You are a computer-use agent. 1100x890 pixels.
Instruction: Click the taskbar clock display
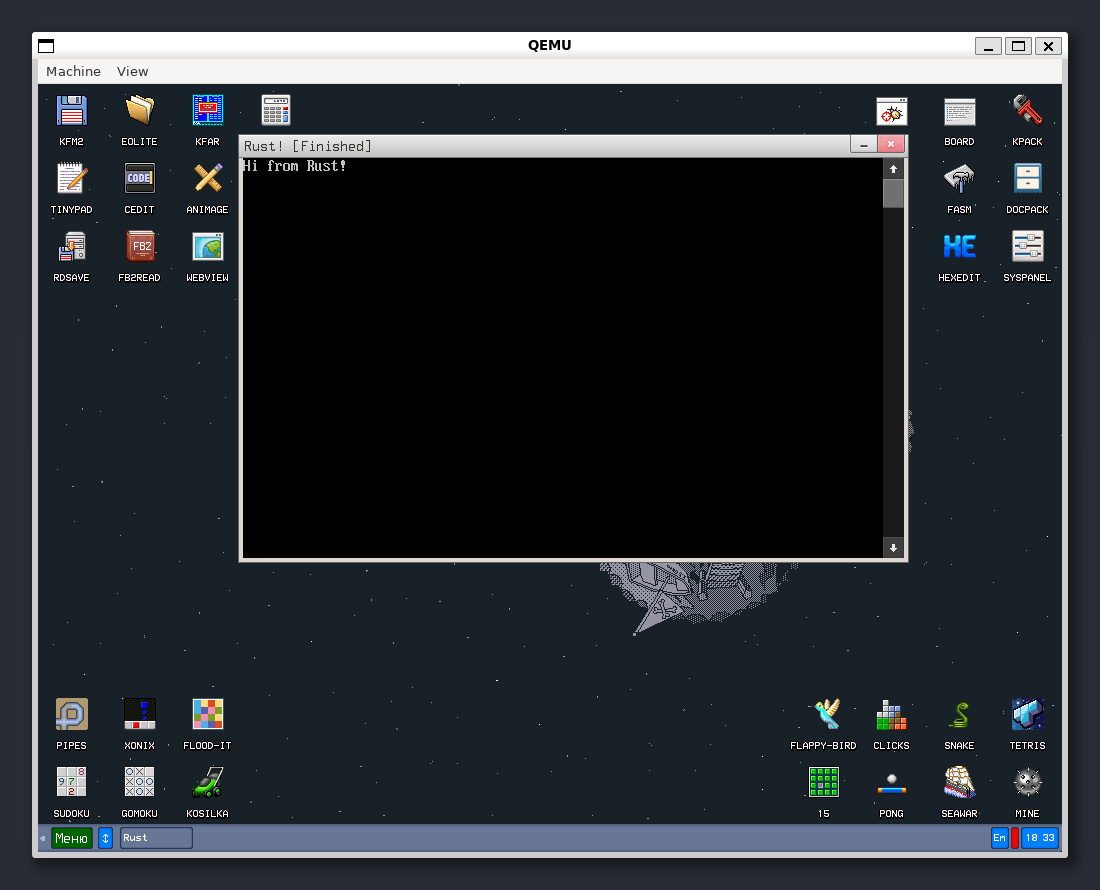coord(1039,838)
